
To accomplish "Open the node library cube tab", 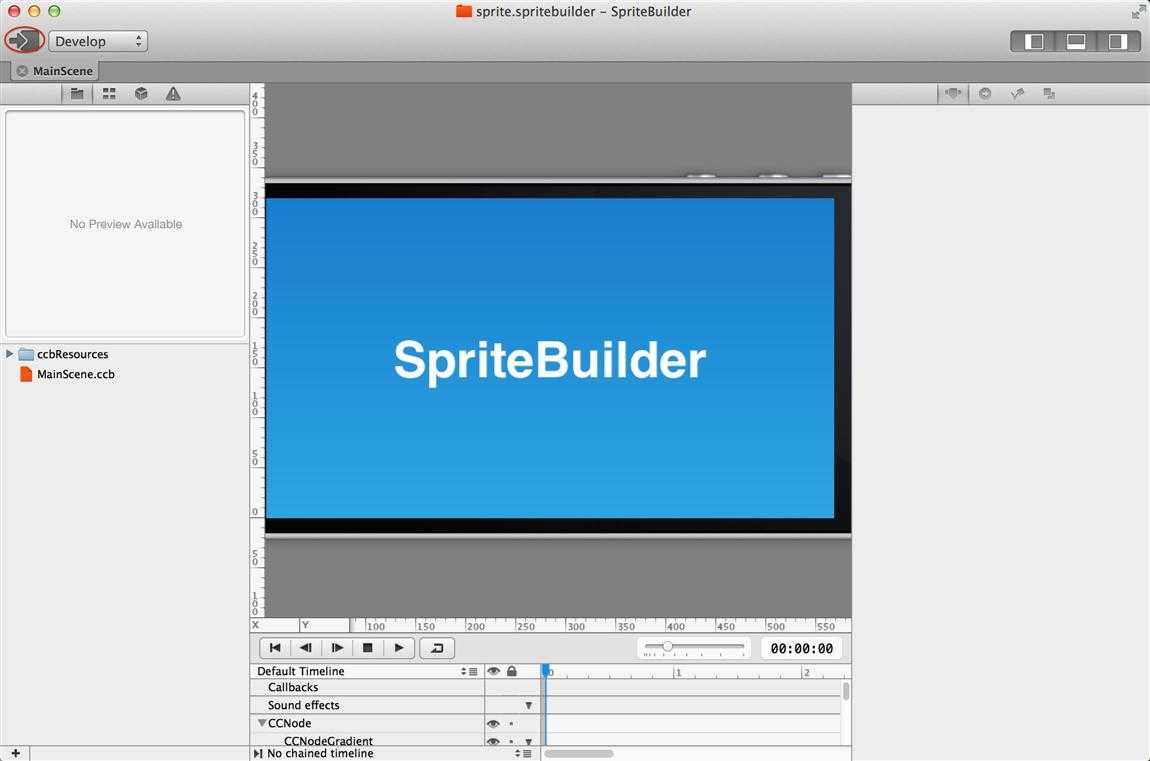I will [142, 93].
